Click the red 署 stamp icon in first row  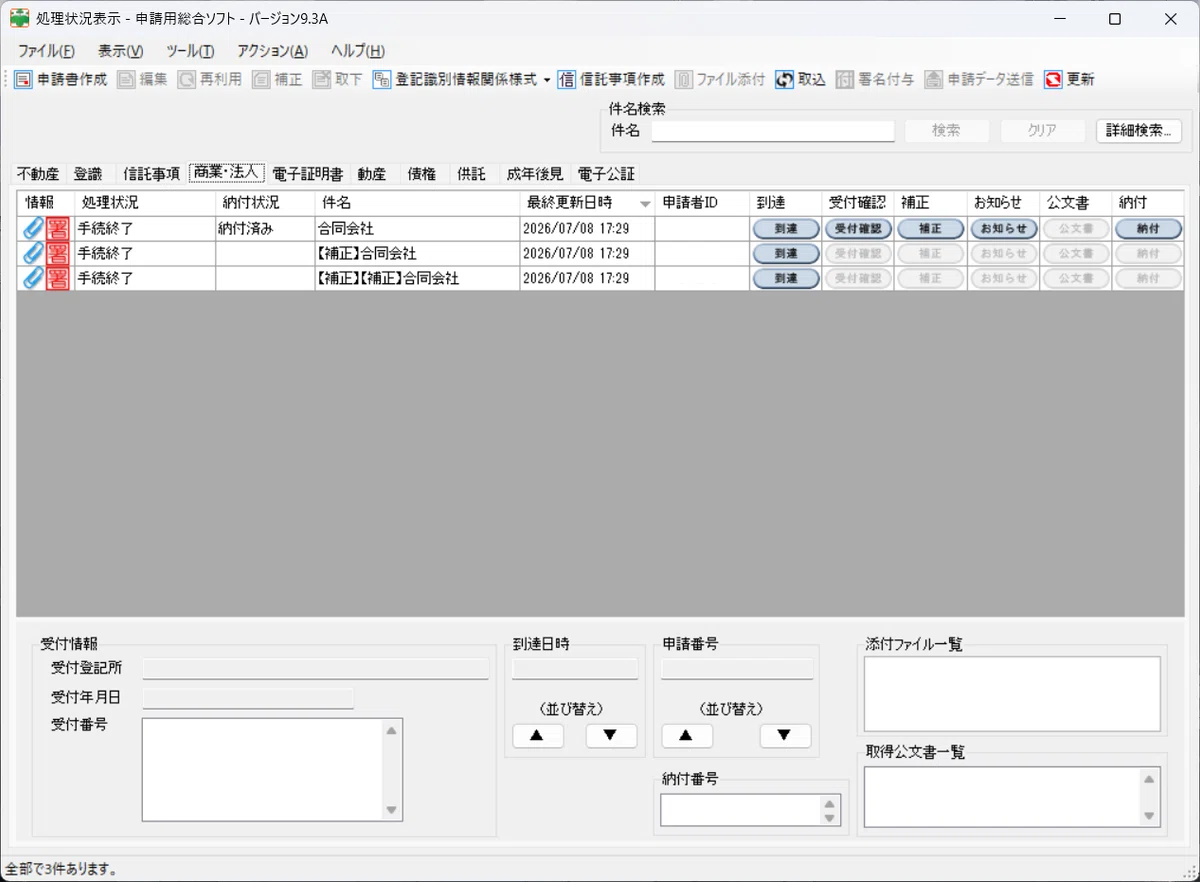(58, 228)
